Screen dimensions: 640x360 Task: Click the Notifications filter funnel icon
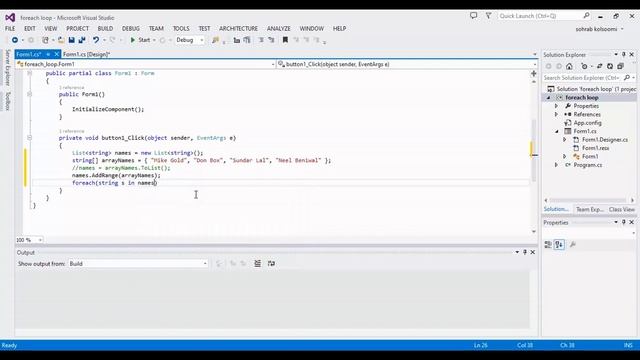tap(488, 16)
